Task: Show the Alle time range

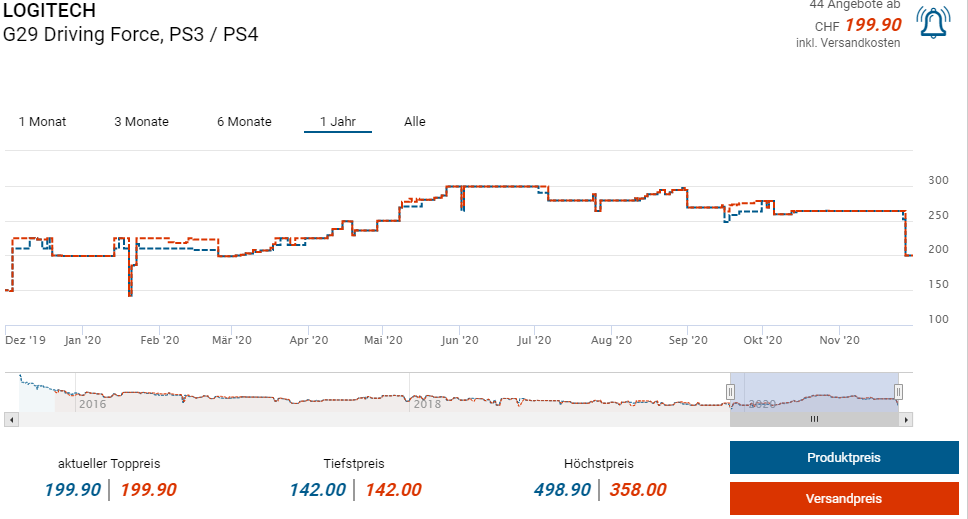Action: 415,122
